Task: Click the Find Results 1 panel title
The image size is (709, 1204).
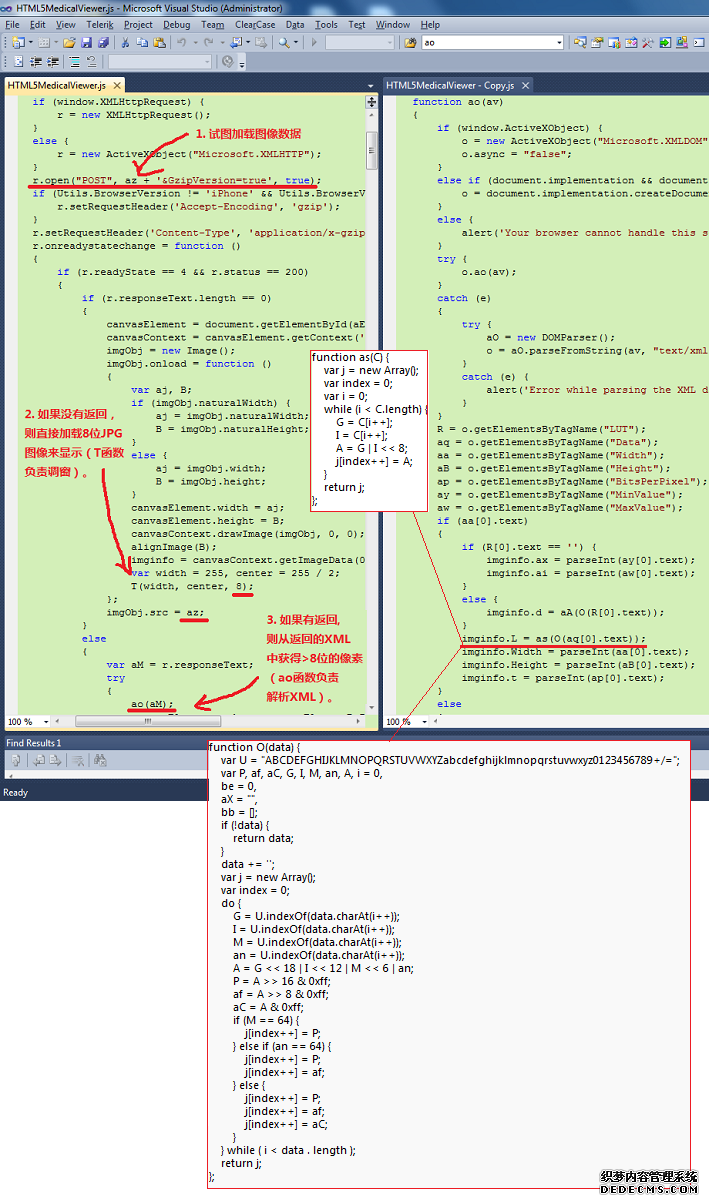Action: [x=34, y=743]
